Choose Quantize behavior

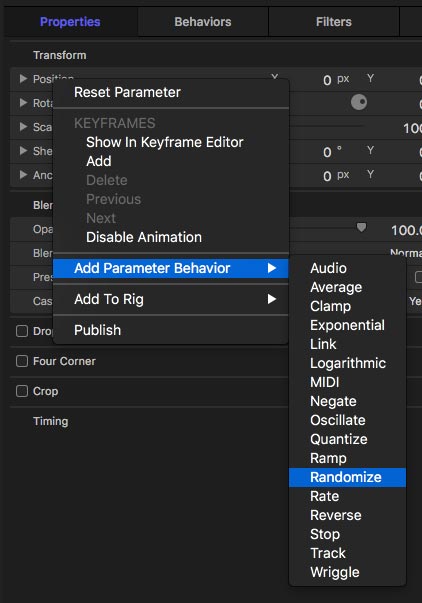pos(347,439)
